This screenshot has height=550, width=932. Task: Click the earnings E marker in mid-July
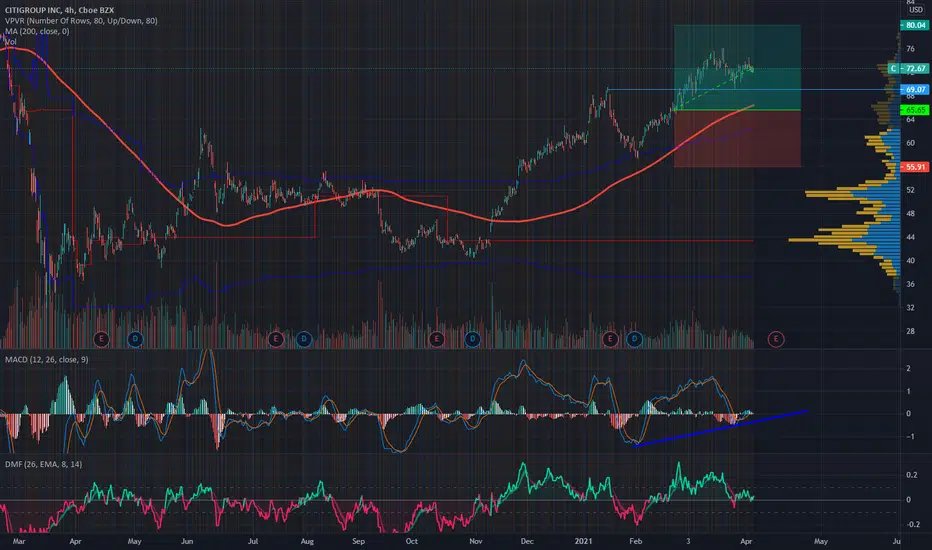[x=275, y=339]
